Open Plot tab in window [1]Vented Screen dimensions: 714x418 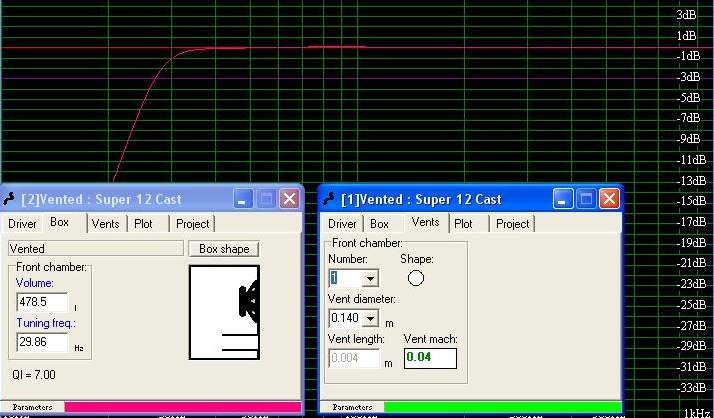tap(463, 224)
